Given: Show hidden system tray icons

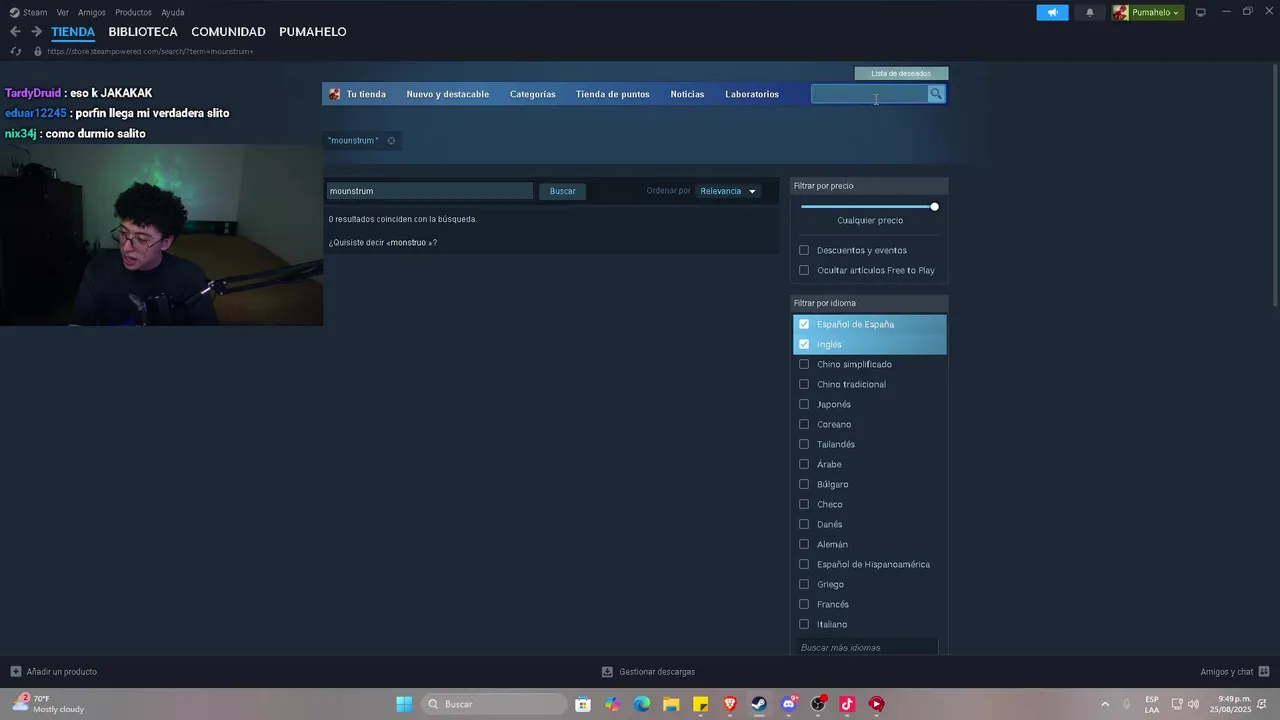Looking at the screenshot, I should click(1105, 704).
